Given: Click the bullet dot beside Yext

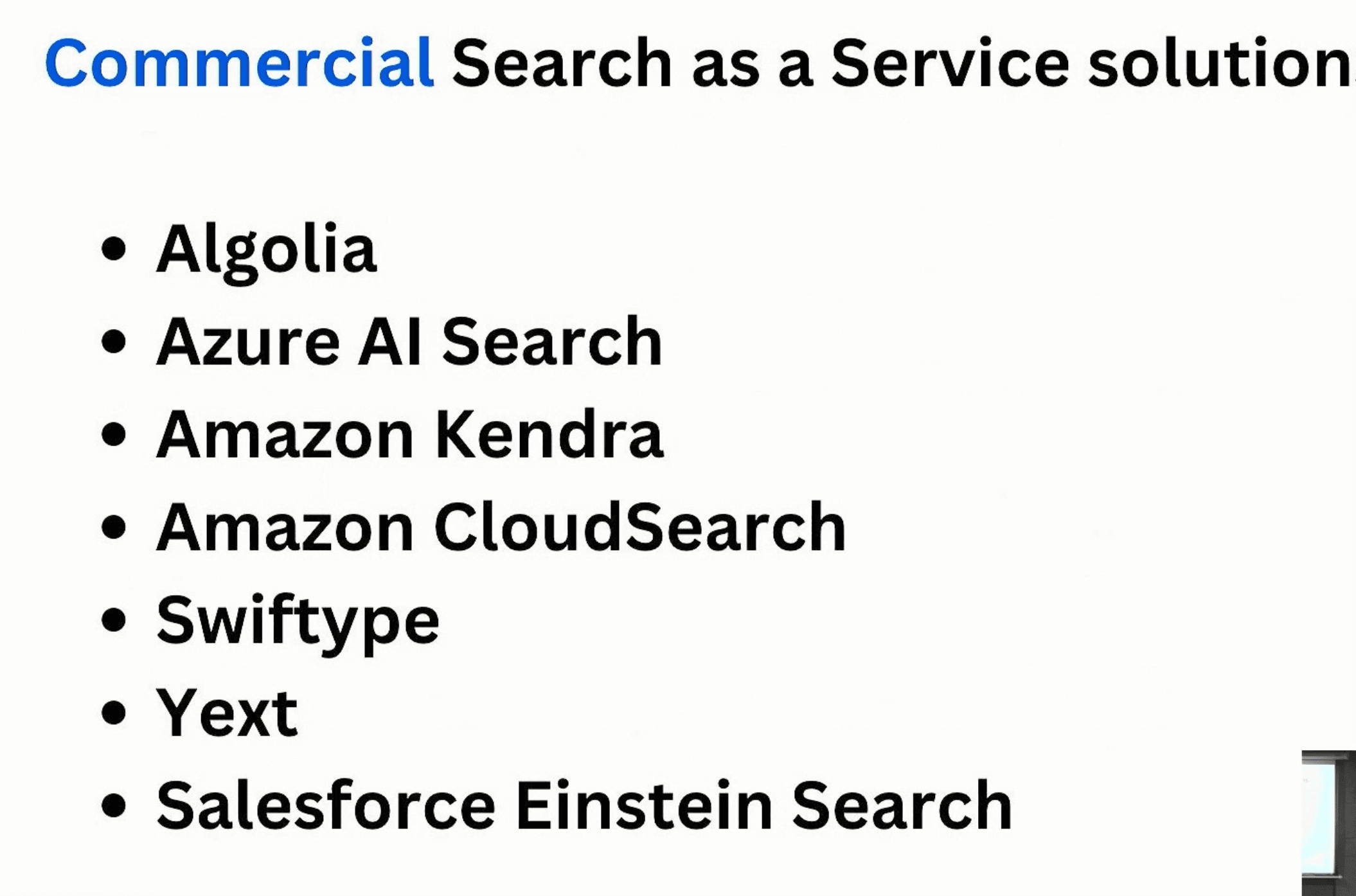Looking at the screenshot, I should 114,712.
